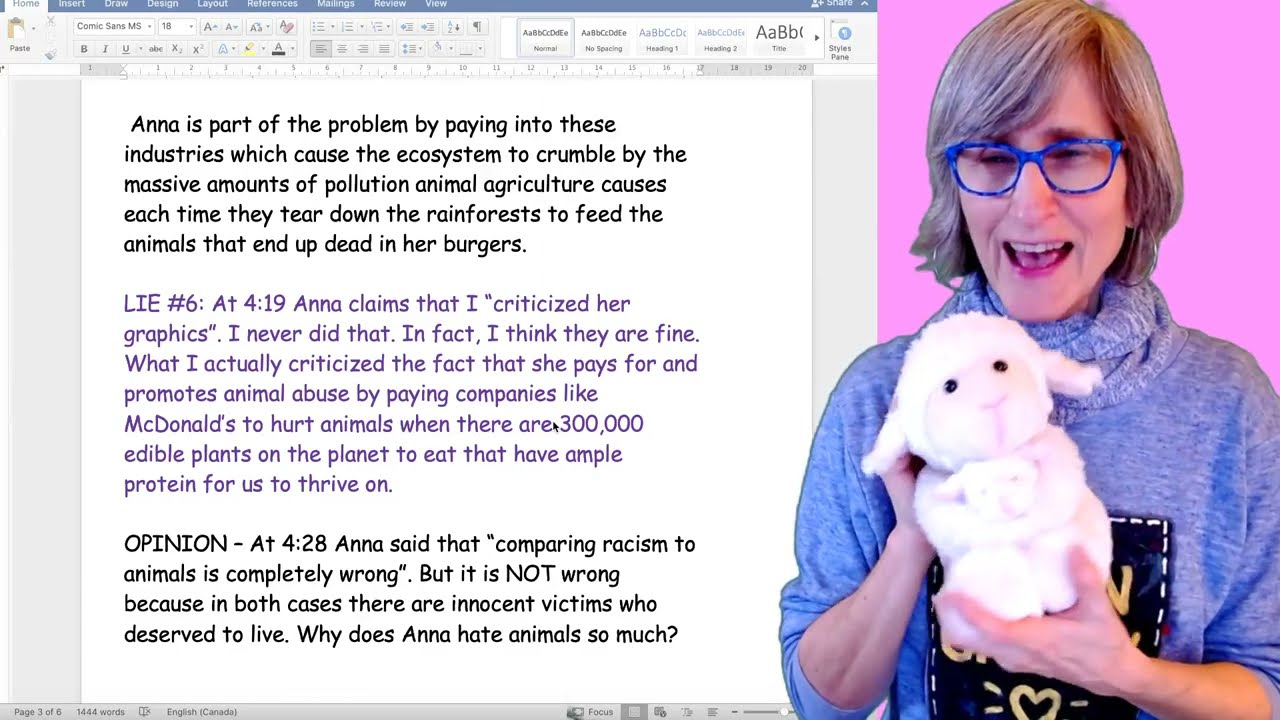Align text left

coord(321,49)
